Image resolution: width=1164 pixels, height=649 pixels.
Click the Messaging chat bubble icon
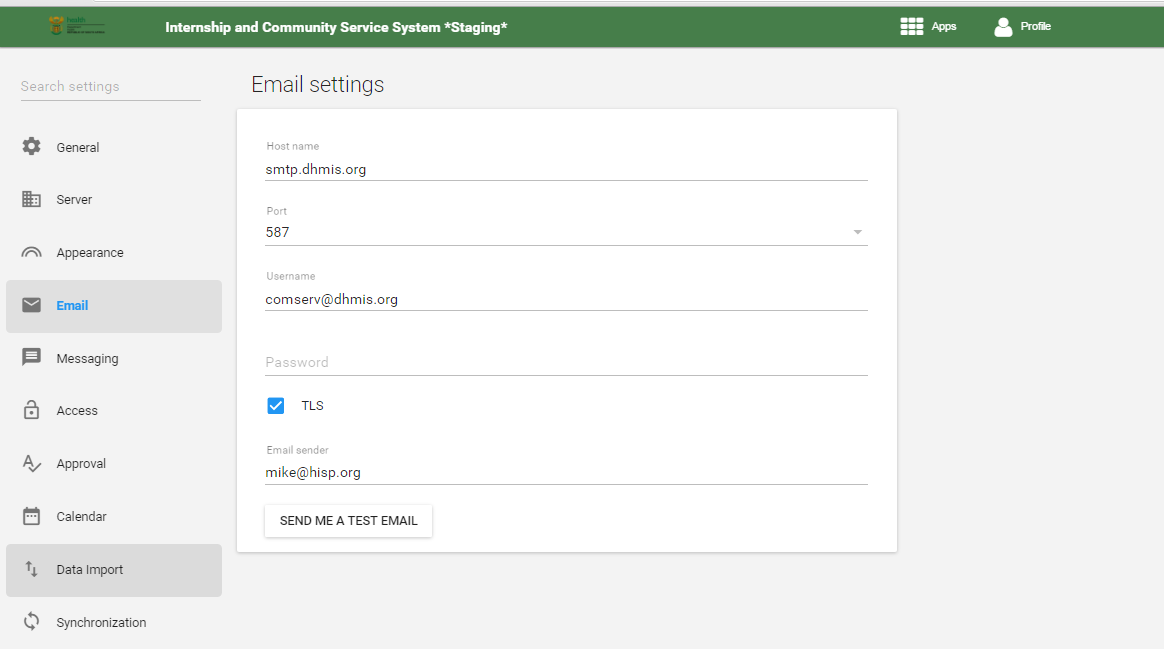tap(32, 358)
